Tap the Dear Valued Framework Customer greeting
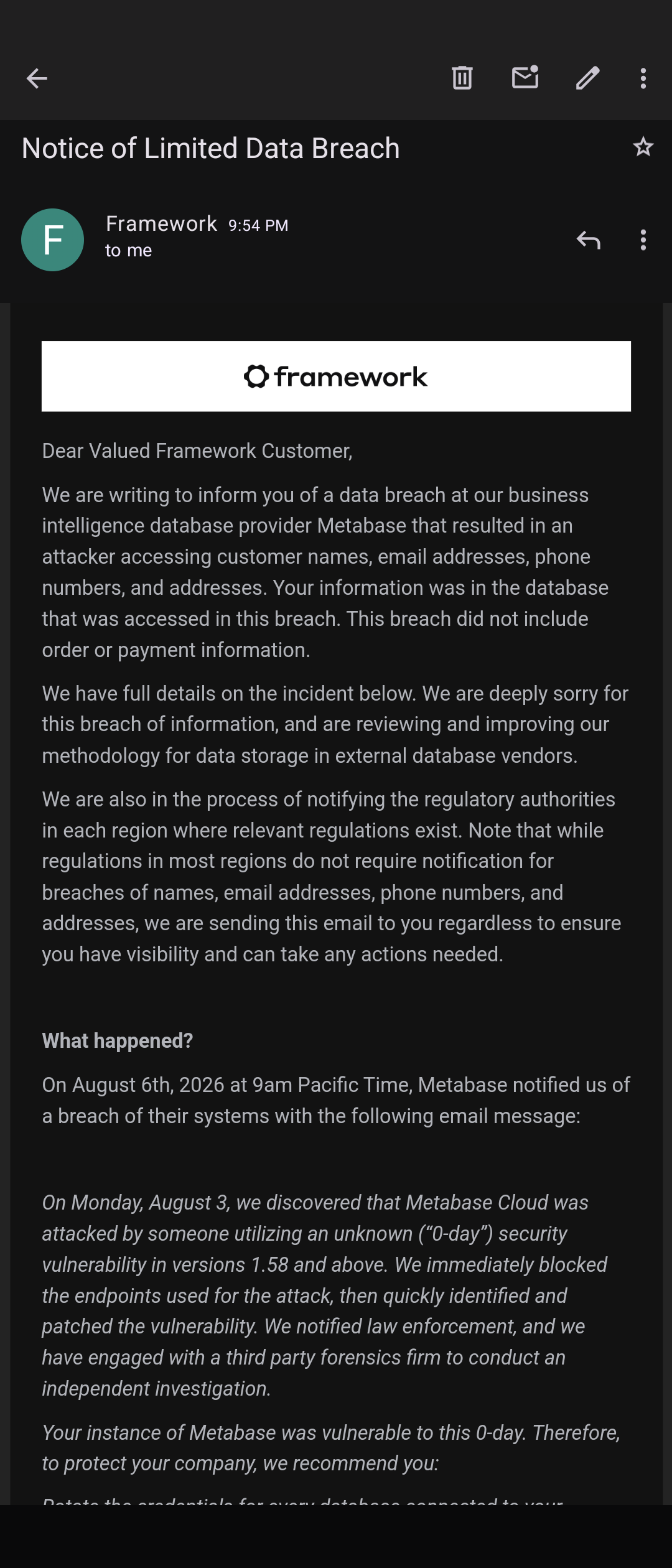Viewport: 672px width, 1568px height. tap(197, 450)
